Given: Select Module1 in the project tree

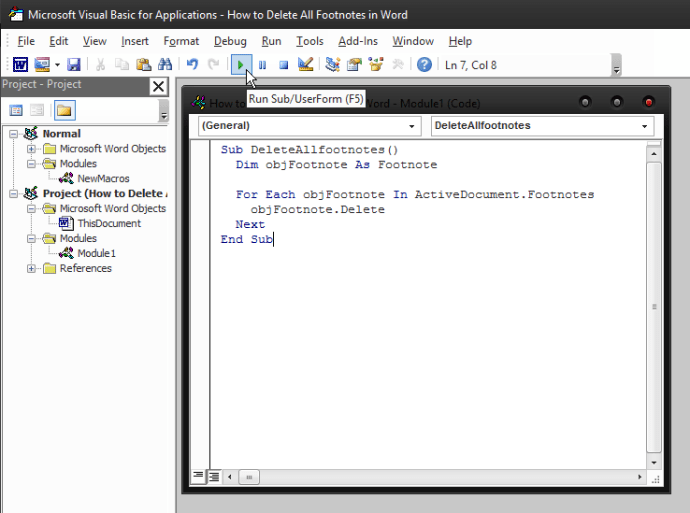Looking at the screenshot, I should [x=96, y=253].
